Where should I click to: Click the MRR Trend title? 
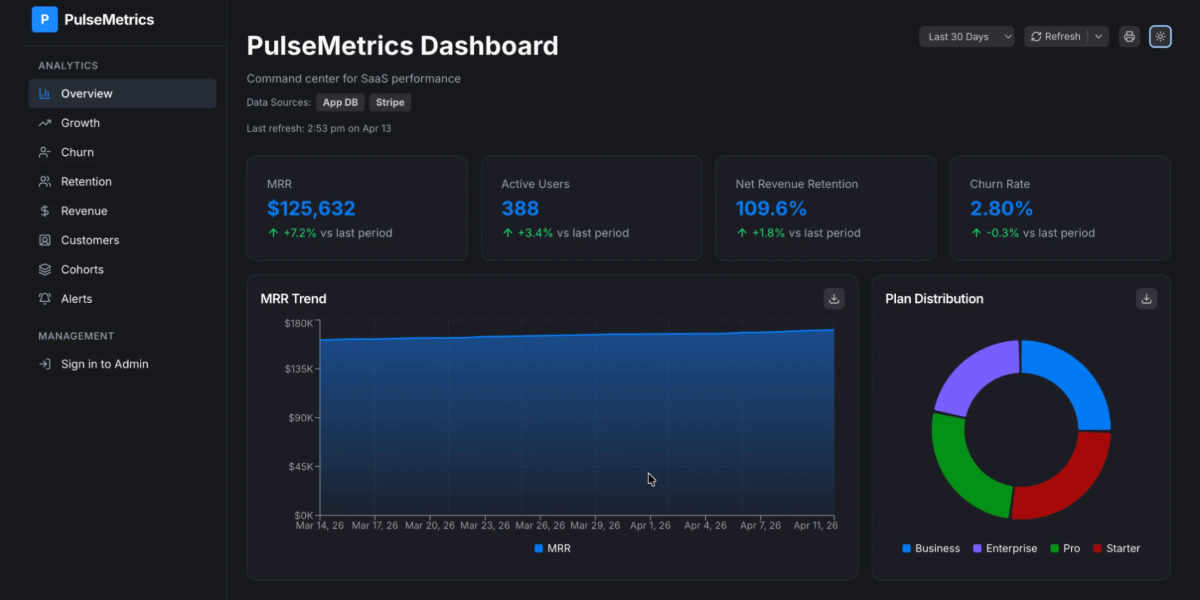pyautogui.click(x=293, y=299)
